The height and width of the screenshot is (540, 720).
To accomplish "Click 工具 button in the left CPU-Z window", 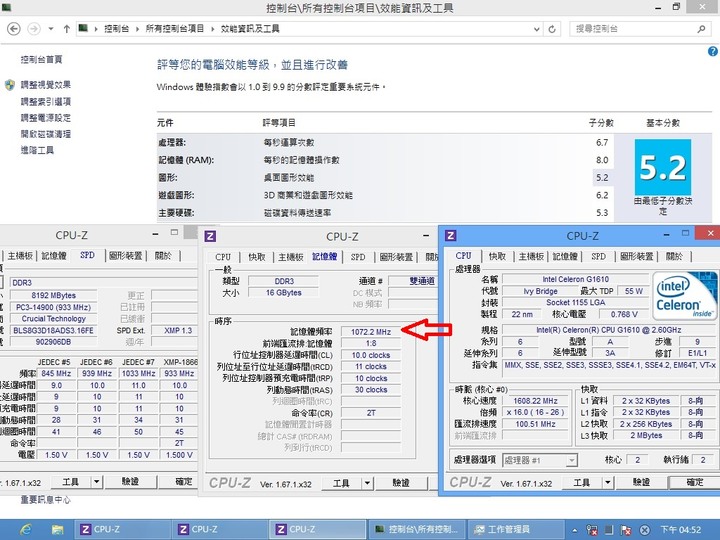I will 70,482.
